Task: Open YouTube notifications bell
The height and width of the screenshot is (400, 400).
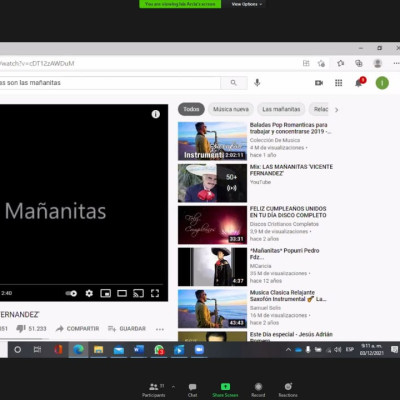Action: [x=359, y=82]
